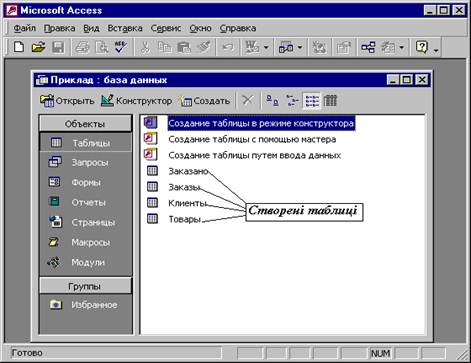This screenshot has height=363, width=471.
Task: Click the Microsoft Access title bar icon
Action: click(12, 10)
